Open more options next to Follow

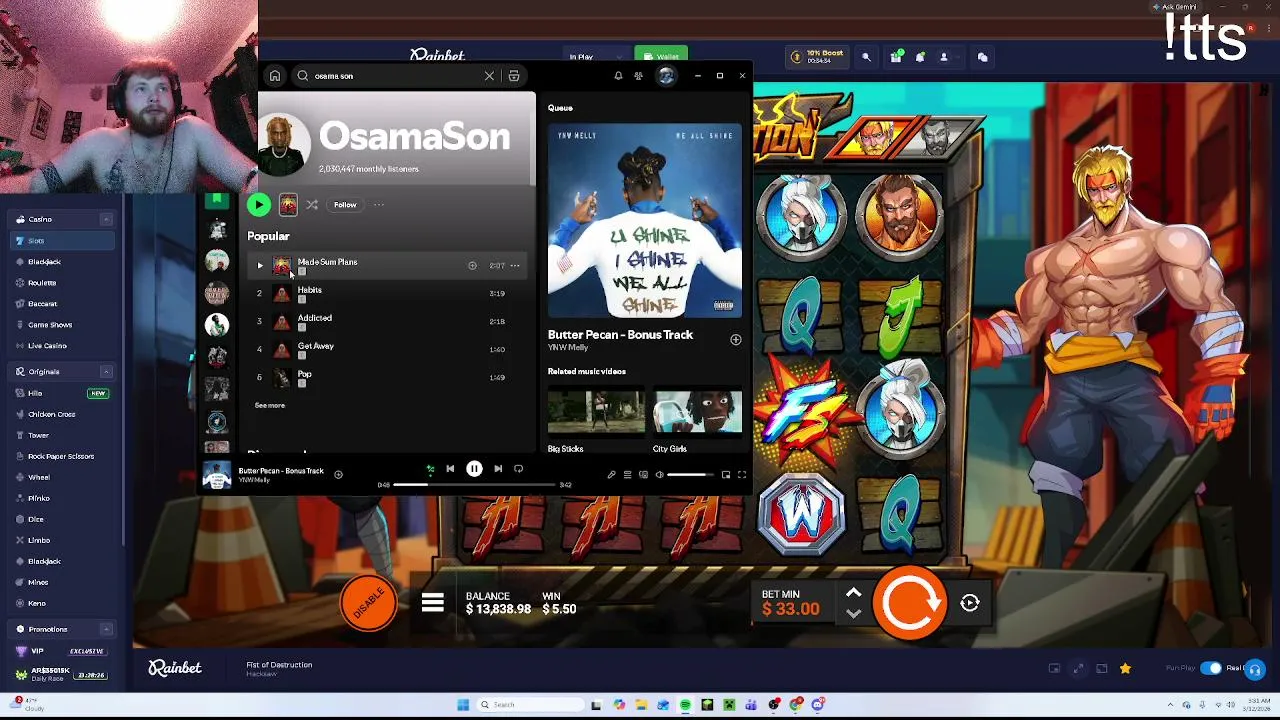(x=379, y=205)
